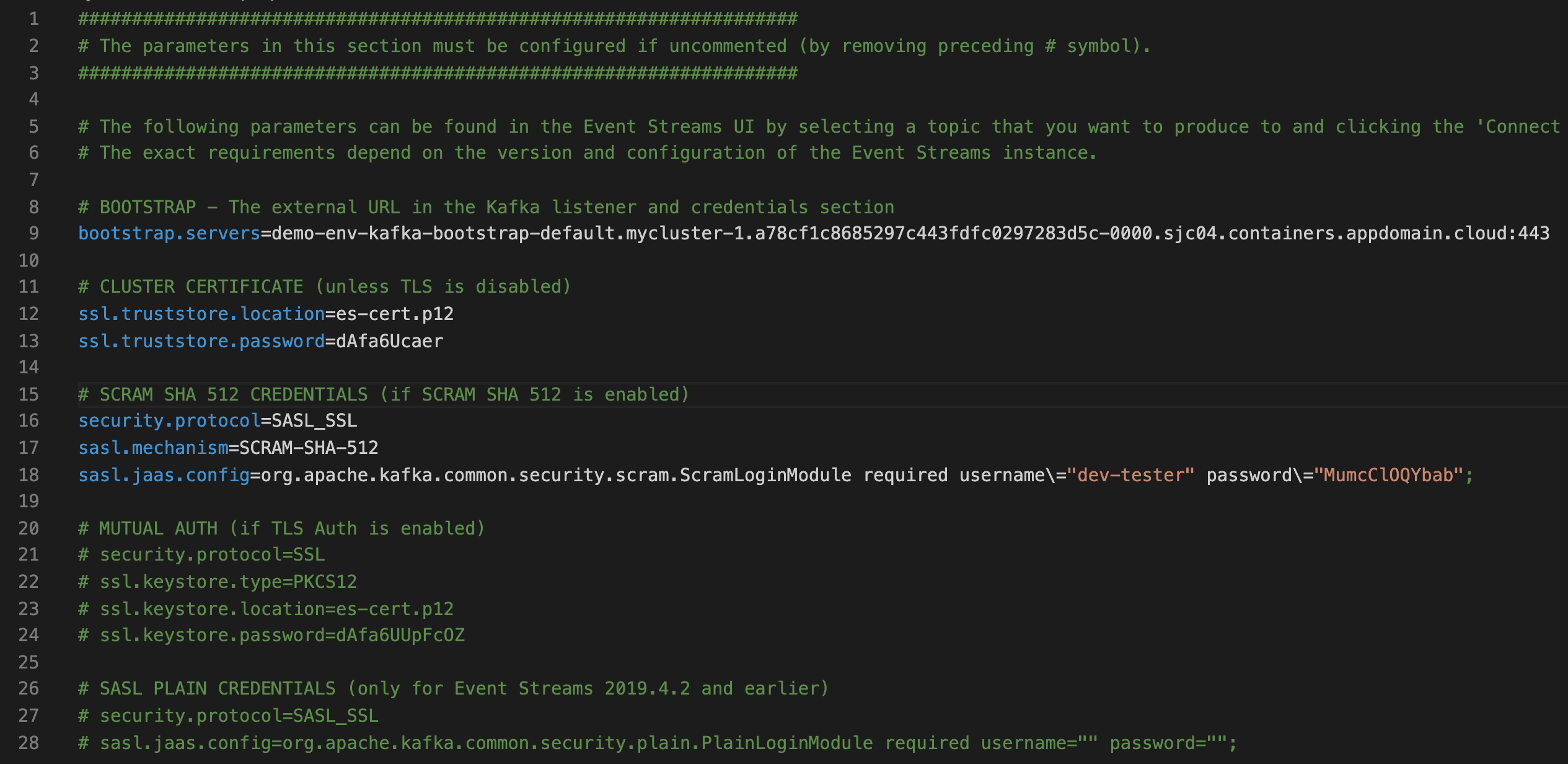Place cursor in the bootstrap server URL value
Image resolution: width=1568 pixels, height=764 pixels.
[910, 234]
